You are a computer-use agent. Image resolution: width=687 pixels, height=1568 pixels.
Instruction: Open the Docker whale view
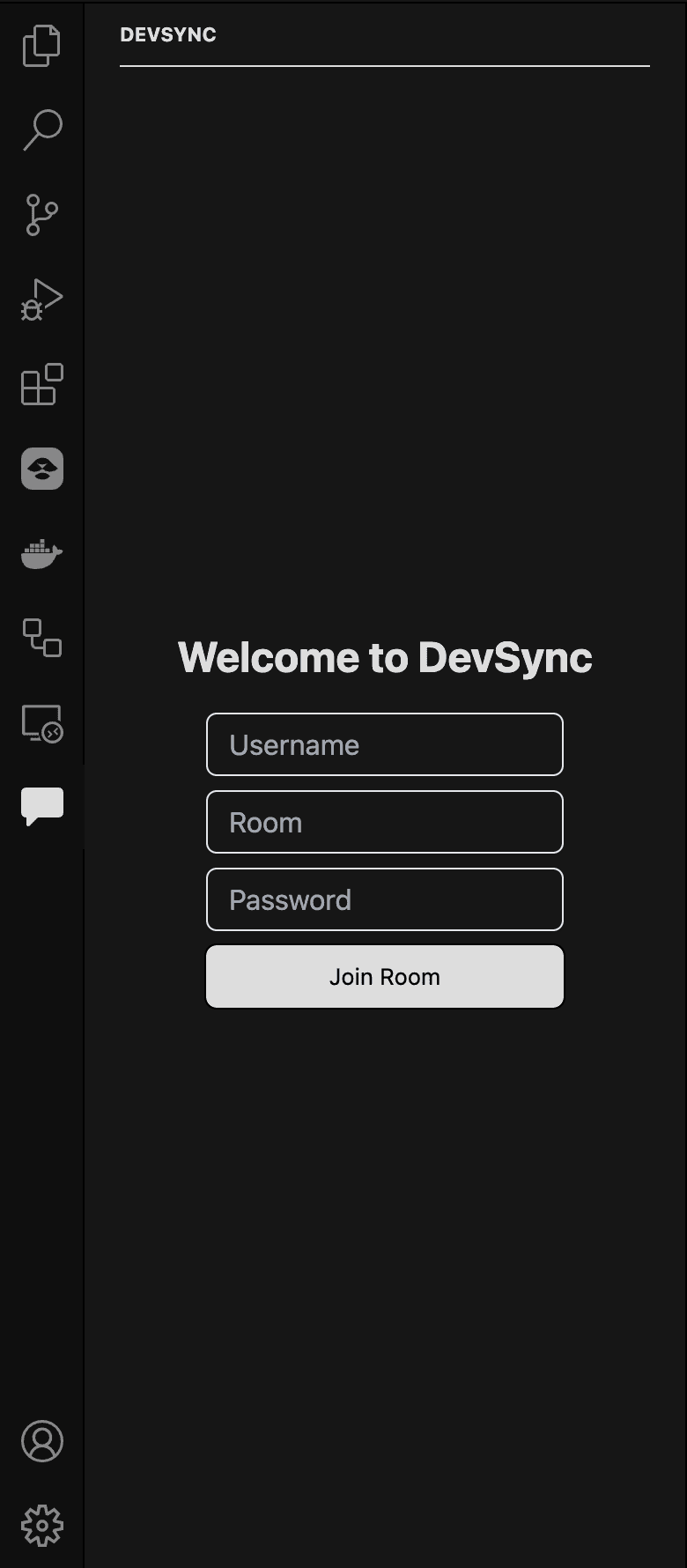coord(41,553)
